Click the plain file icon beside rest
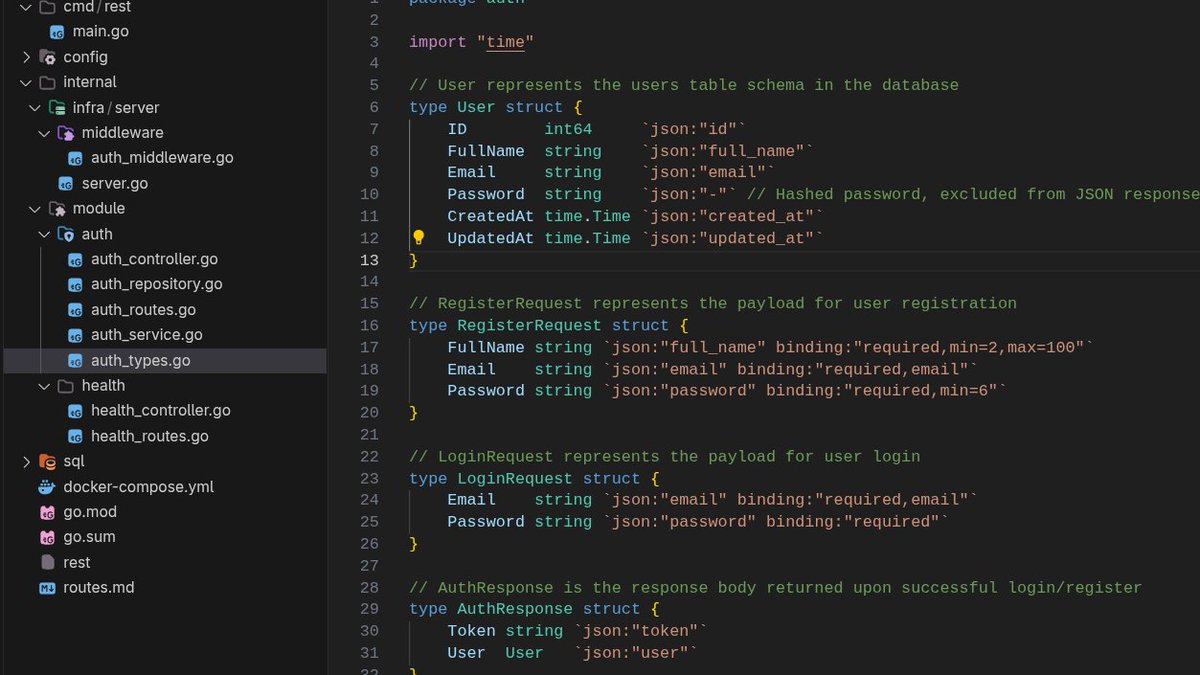 click(47, 563)
